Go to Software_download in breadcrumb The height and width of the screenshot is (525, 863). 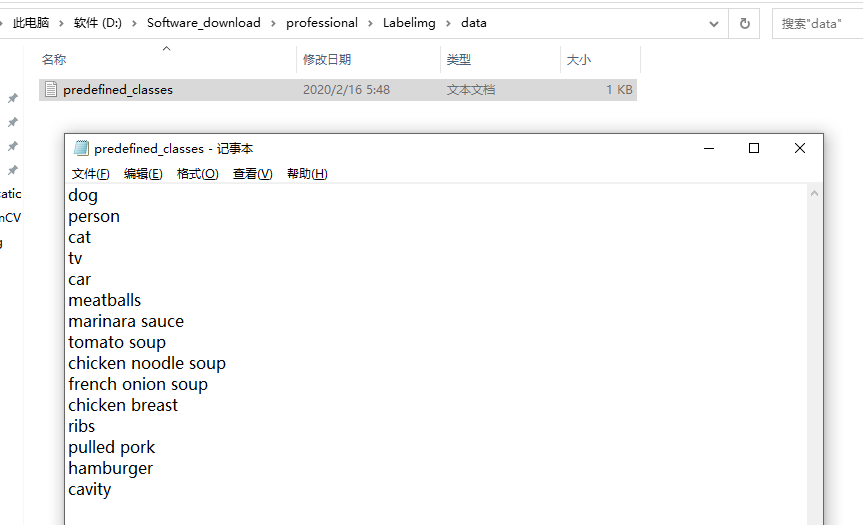(x=204, y=23)
